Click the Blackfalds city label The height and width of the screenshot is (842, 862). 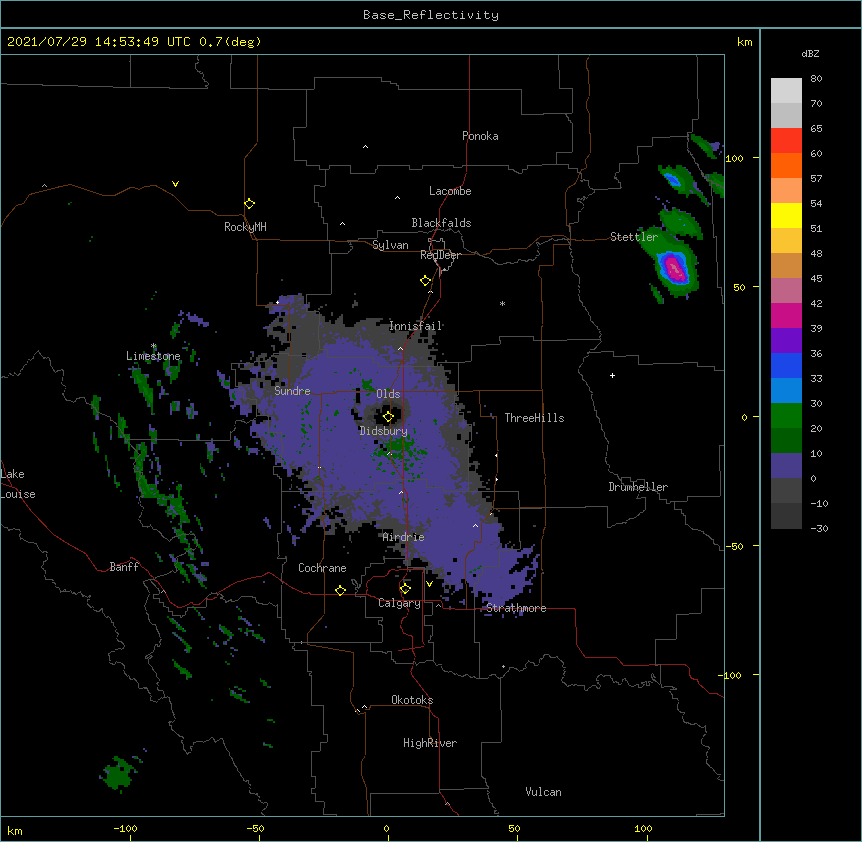pyautogui.click(x=441, y=223)
